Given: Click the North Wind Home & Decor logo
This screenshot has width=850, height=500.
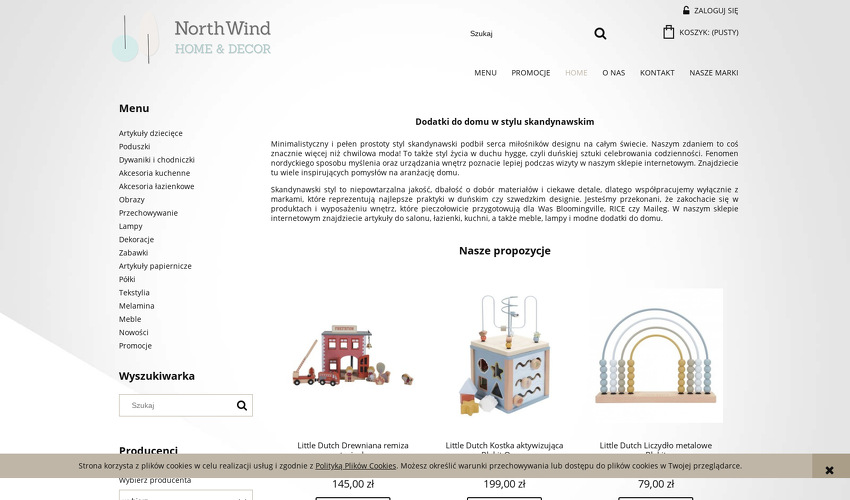Looking at the screenshot, I should coord(191,38).
